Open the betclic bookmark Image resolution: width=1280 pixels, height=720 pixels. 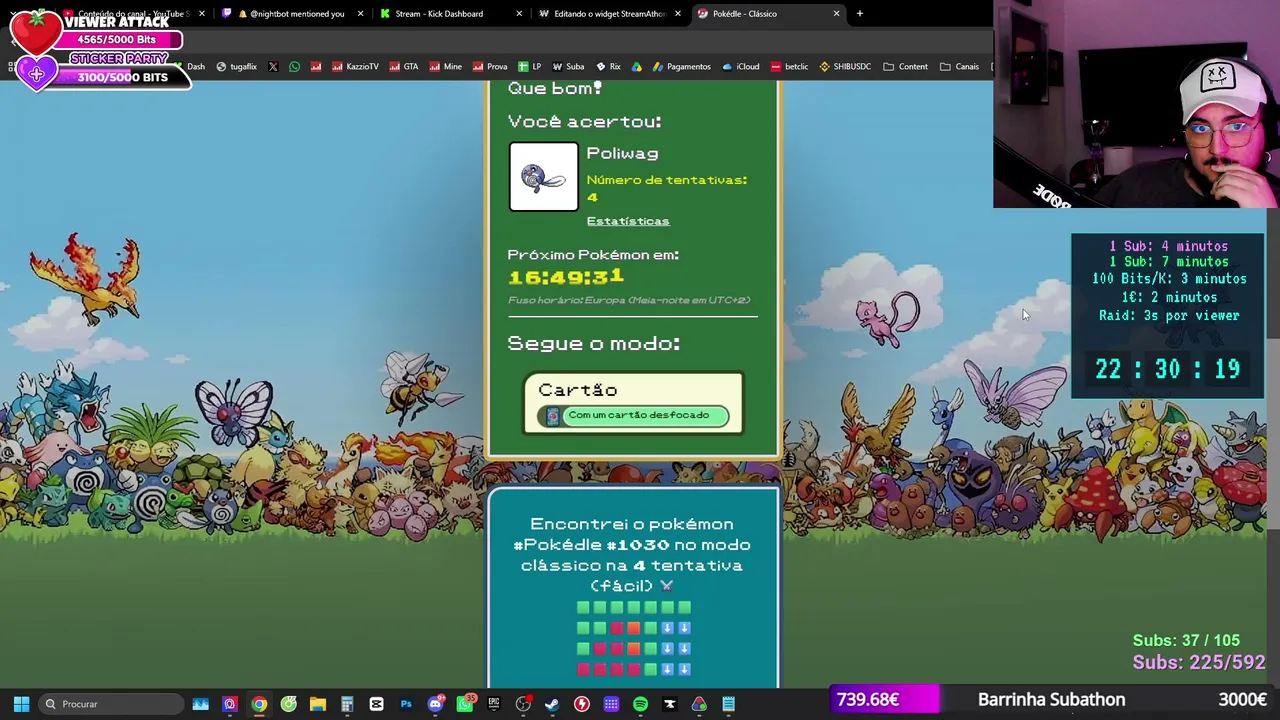pyautogui.click(x=789, y=67)
